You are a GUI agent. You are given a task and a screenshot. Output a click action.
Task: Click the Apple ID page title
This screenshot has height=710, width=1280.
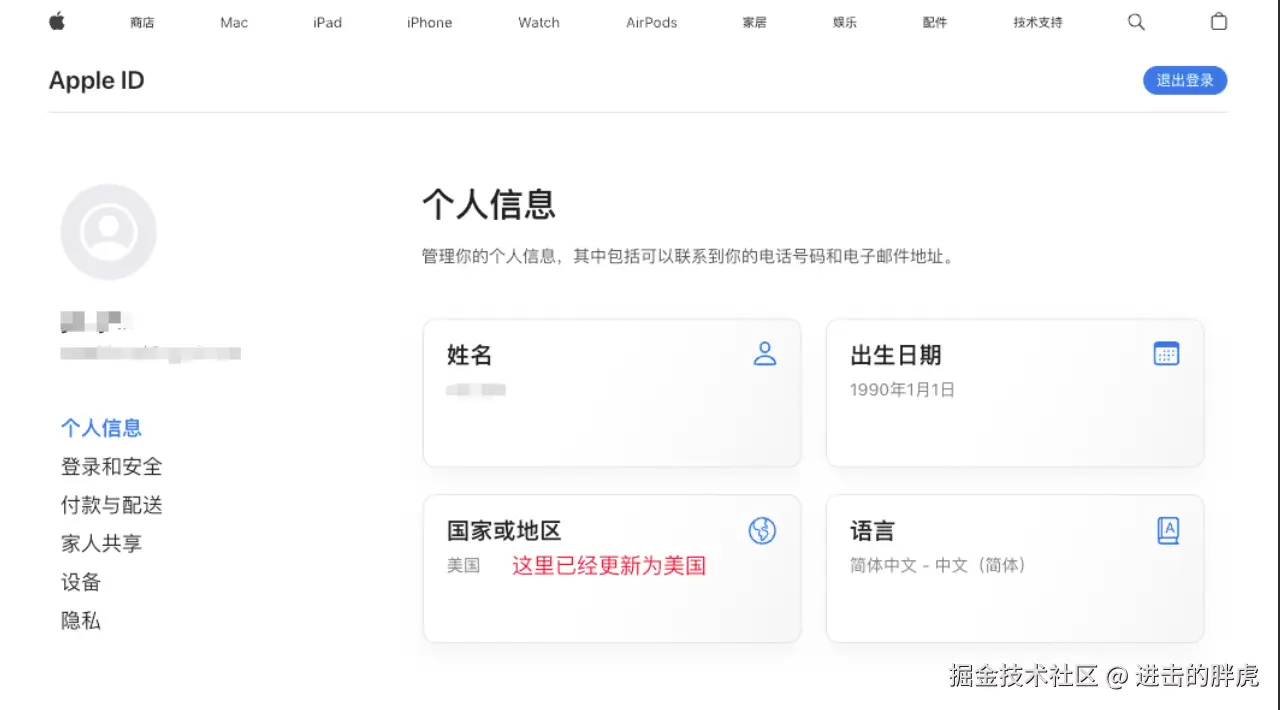click(97, 81)
